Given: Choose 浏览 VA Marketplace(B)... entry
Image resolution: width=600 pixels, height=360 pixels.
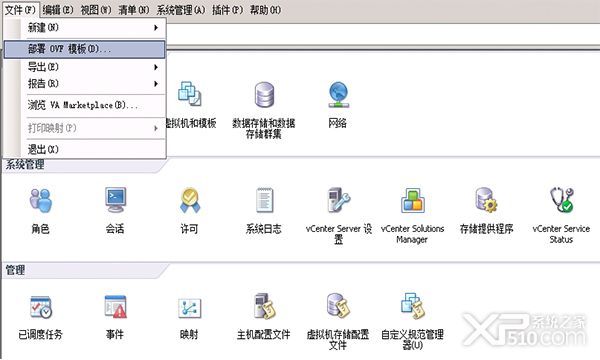Looking at the screenshot, I should pos(85,105).
